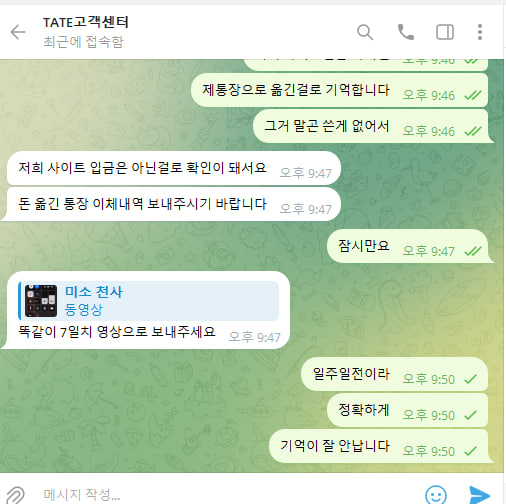Send message with the paper plane icon
506x504 pixels.
pos(479,495)
